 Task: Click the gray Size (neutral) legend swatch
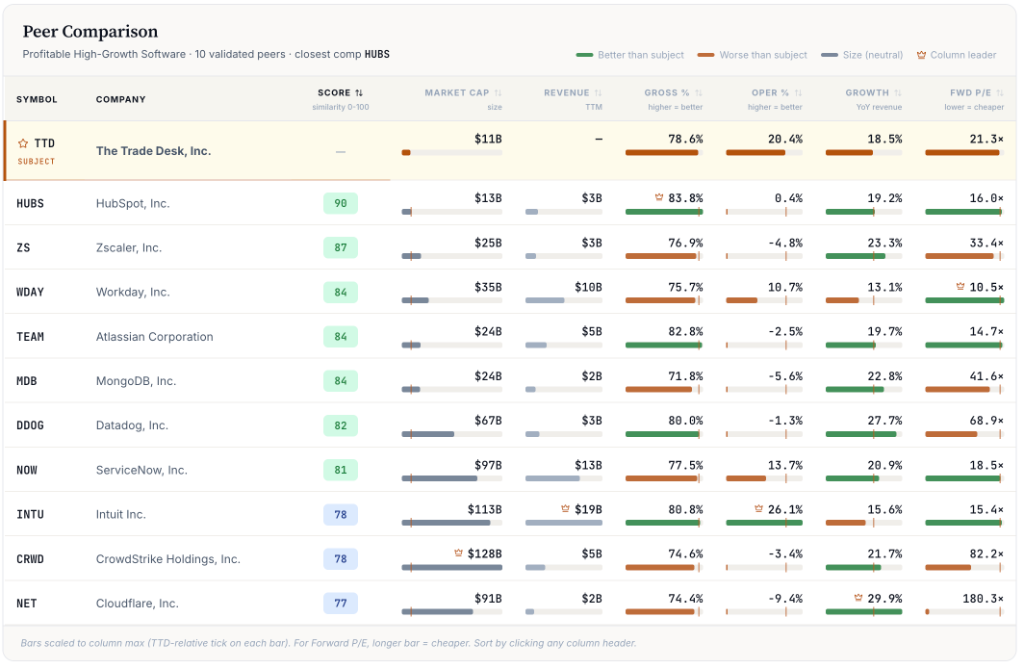[x=829, y=55]
